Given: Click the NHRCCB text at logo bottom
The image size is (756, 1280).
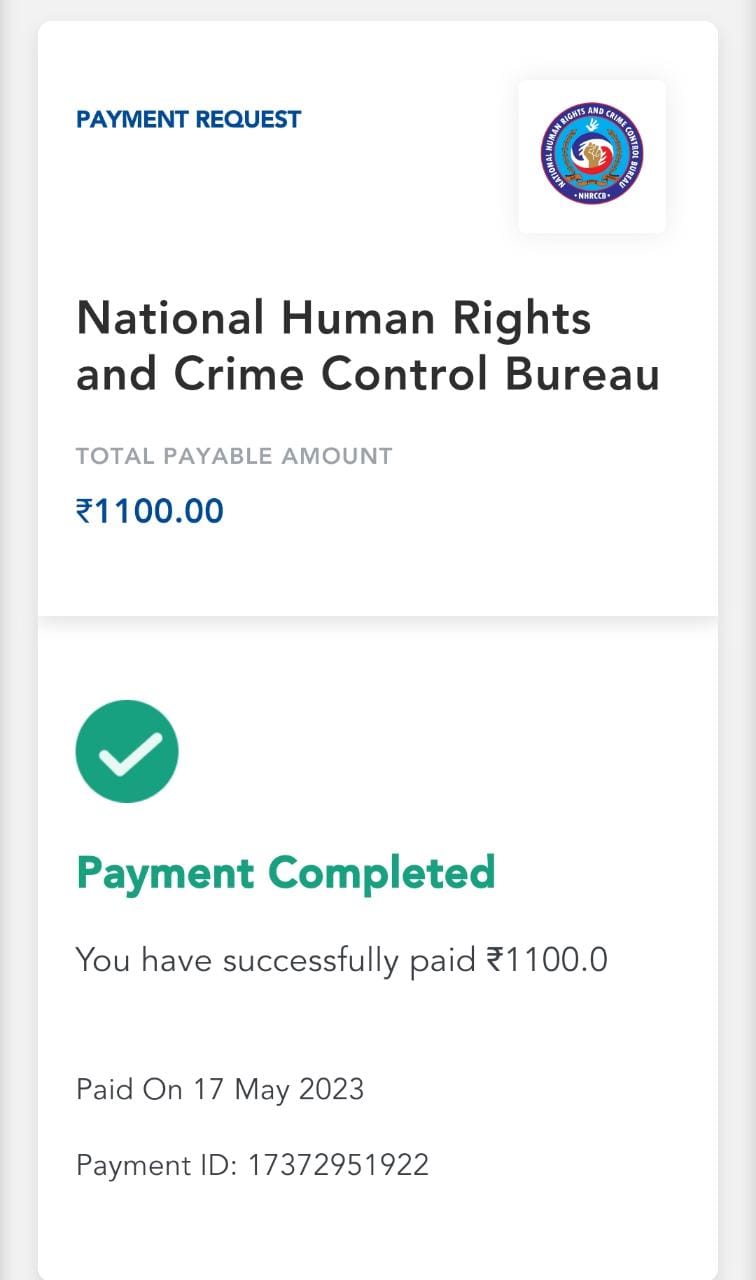Looking at the screenshot, I should (x=592, y=195).
